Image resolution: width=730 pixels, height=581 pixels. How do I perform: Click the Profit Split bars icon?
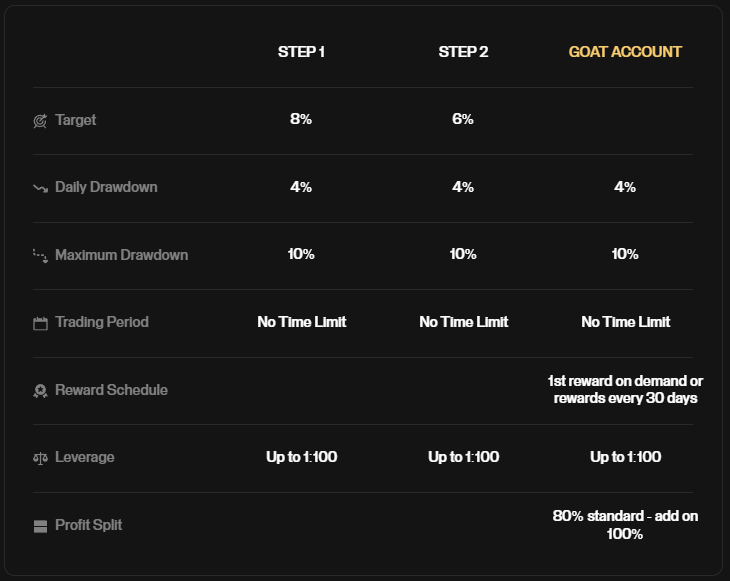coord(41,526)
